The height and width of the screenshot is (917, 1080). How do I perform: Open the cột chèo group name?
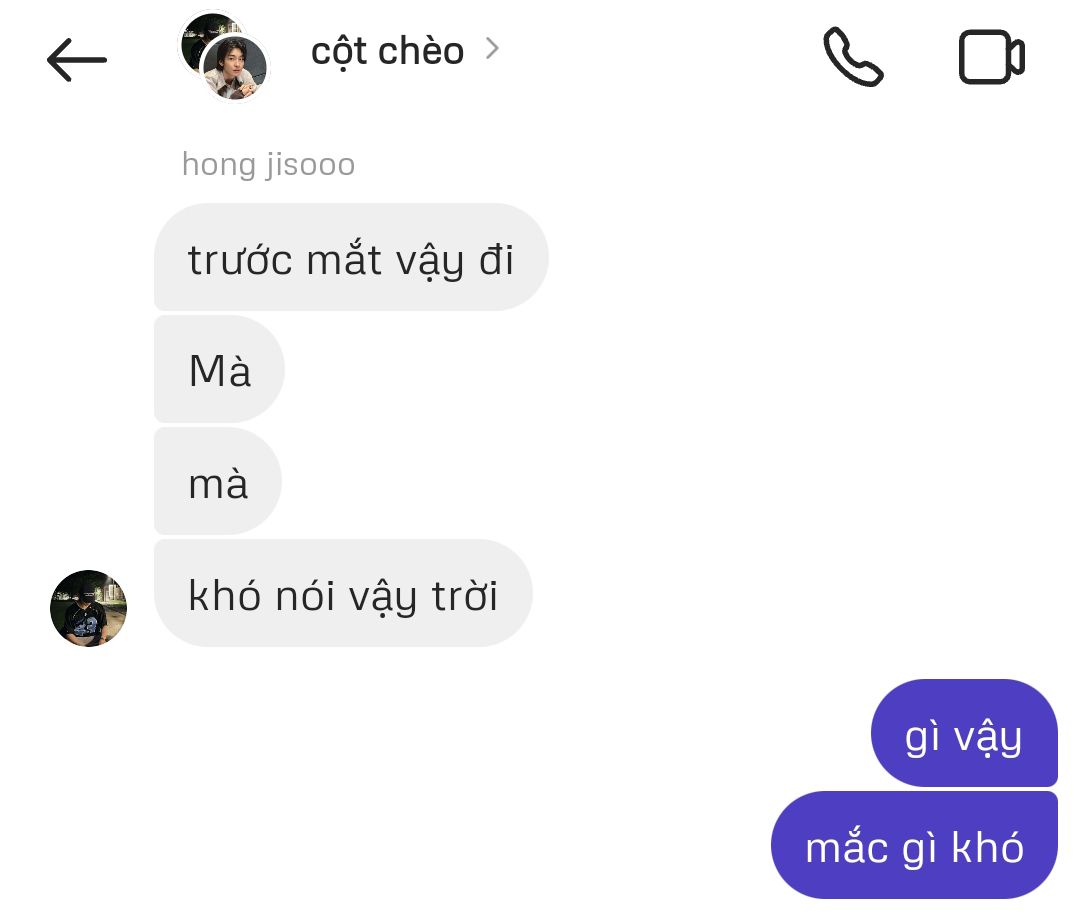pos(388,52)
